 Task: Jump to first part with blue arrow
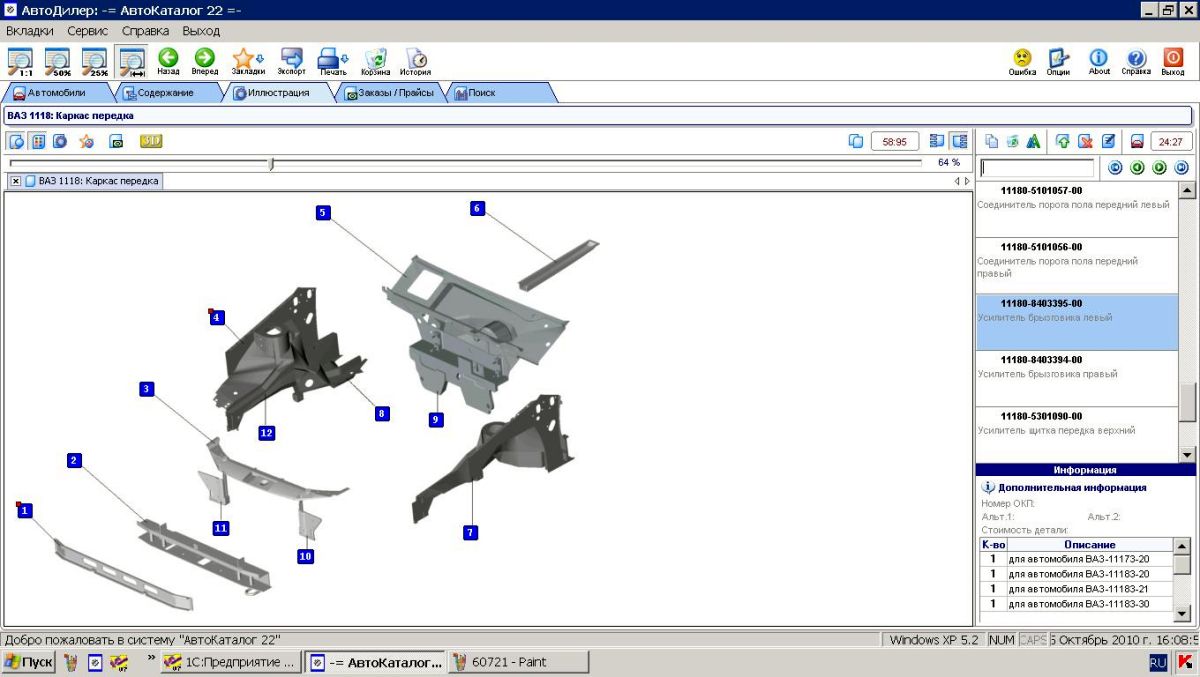tap(1116, 168)
